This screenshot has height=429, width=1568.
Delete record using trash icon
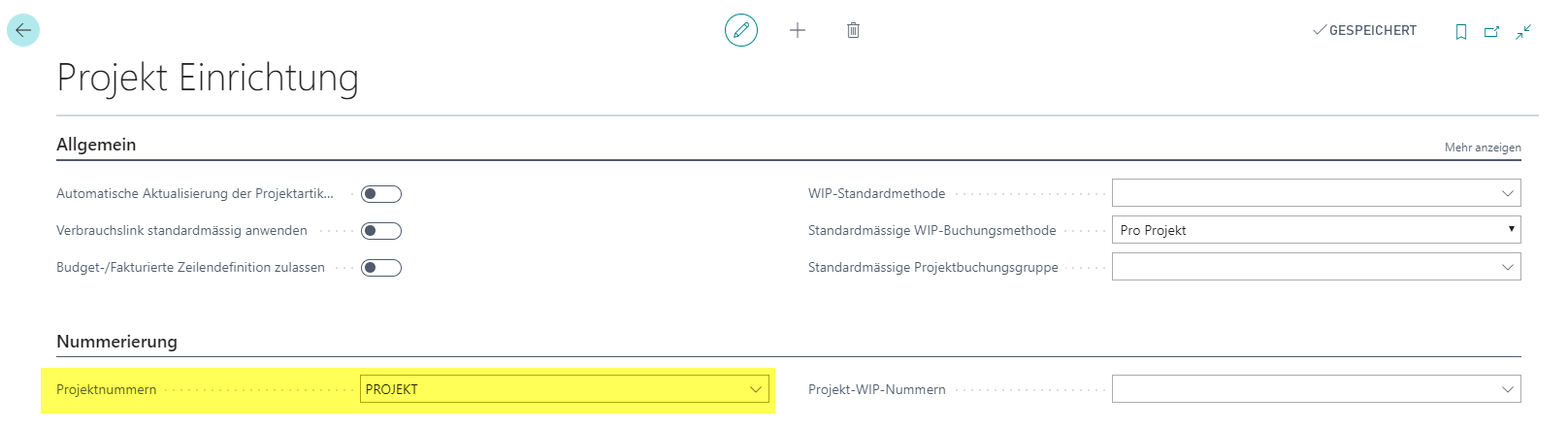853,30
